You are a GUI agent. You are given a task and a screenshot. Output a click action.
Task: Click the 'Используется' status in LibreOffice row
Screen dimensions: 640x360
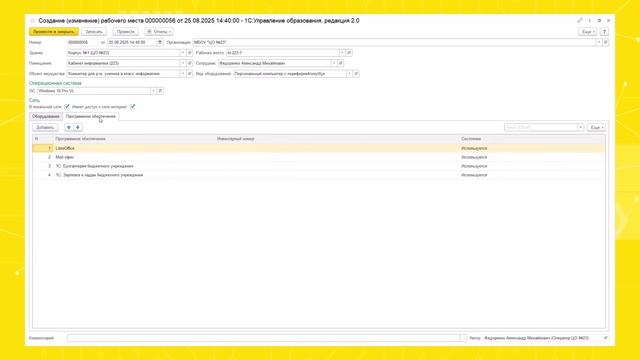(474, 148)
